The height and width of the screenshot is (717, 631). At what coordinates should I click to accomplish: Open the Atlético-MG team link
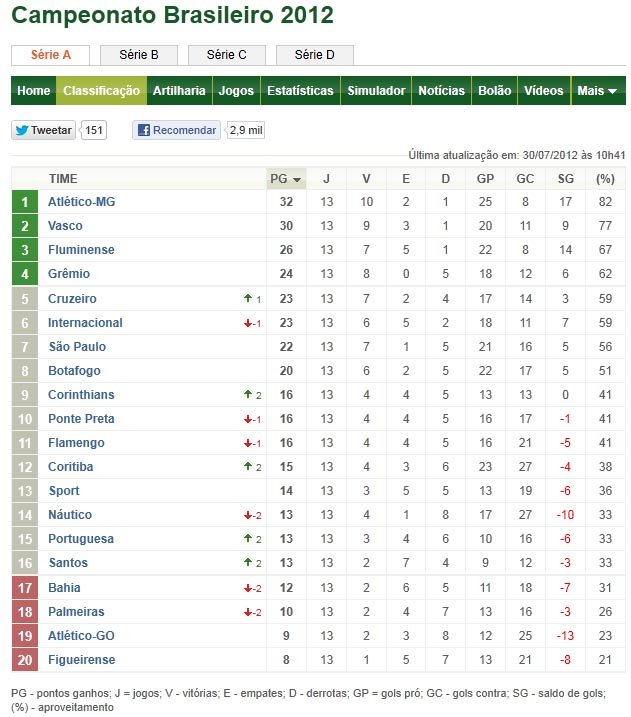(x=81, y=202)
